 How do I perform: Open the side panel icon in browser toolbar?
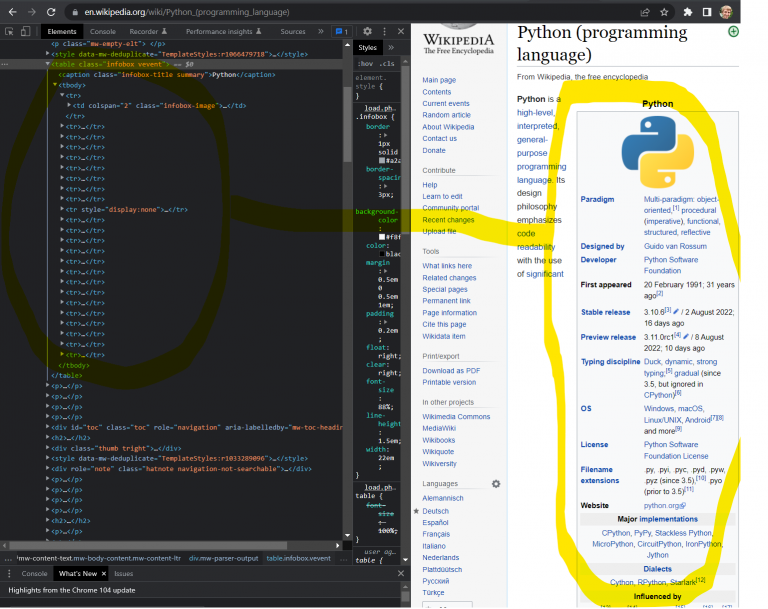point(707,12)
